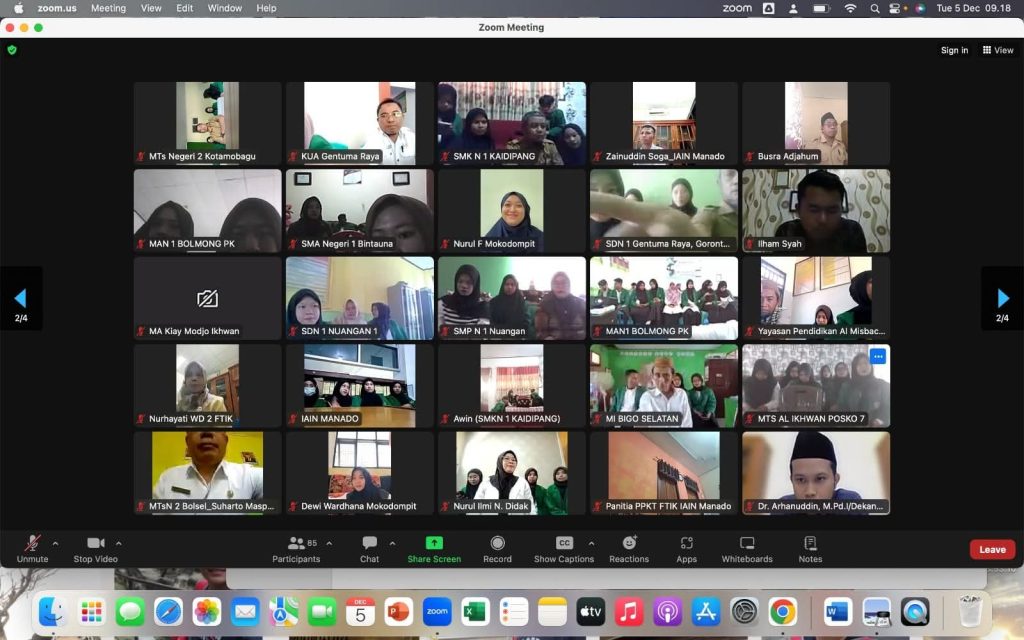Open the Notes panel
The width and height of the screenshot is (1024, 640).
pyautogui.click(x=810, y=547)
